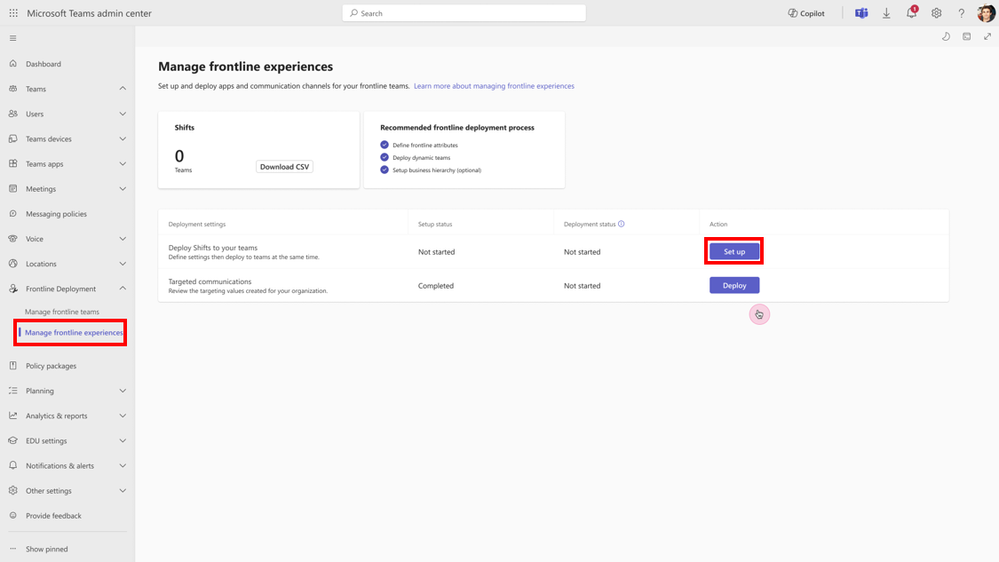
Task: Click the Policy packages icon
Action: (13, 366)
